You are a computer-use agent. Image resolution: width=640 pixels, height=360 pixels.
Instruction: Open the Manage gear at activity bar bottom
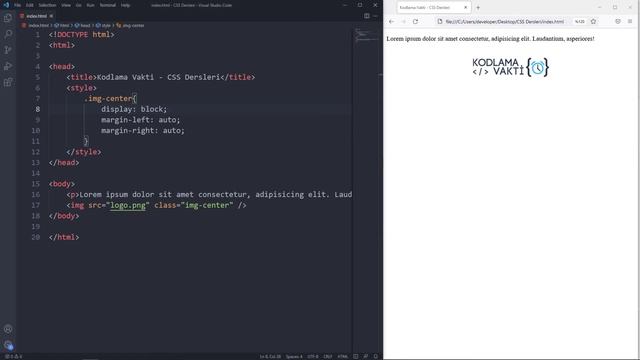pyautogui.click(x=8, y=345)
